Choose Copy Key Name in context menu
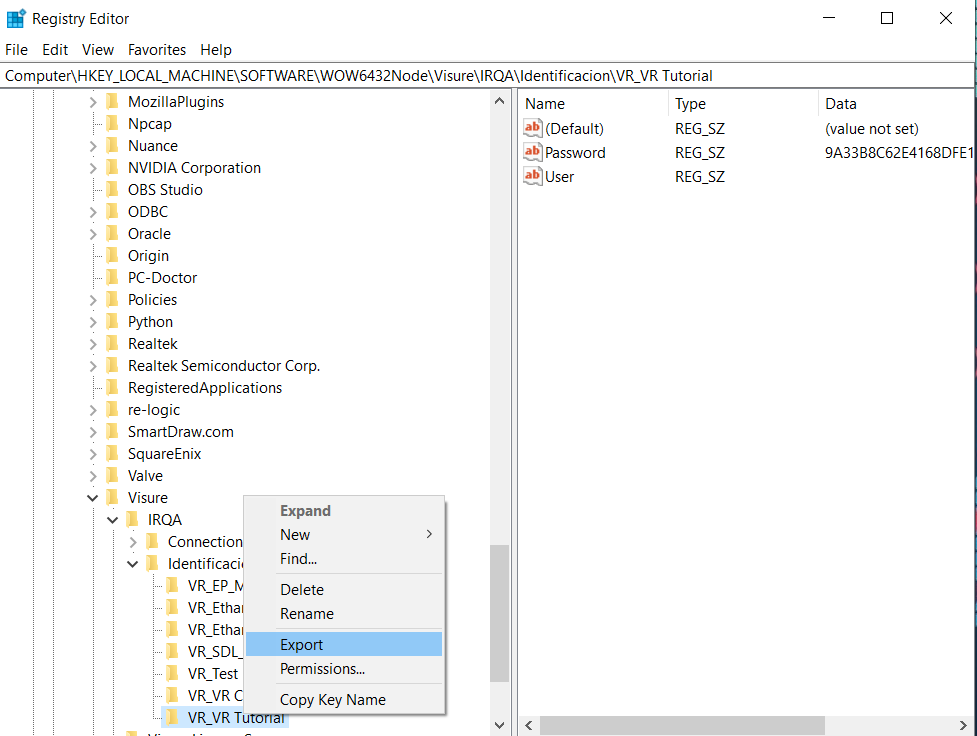977x736 pixels. click(344, 700)
